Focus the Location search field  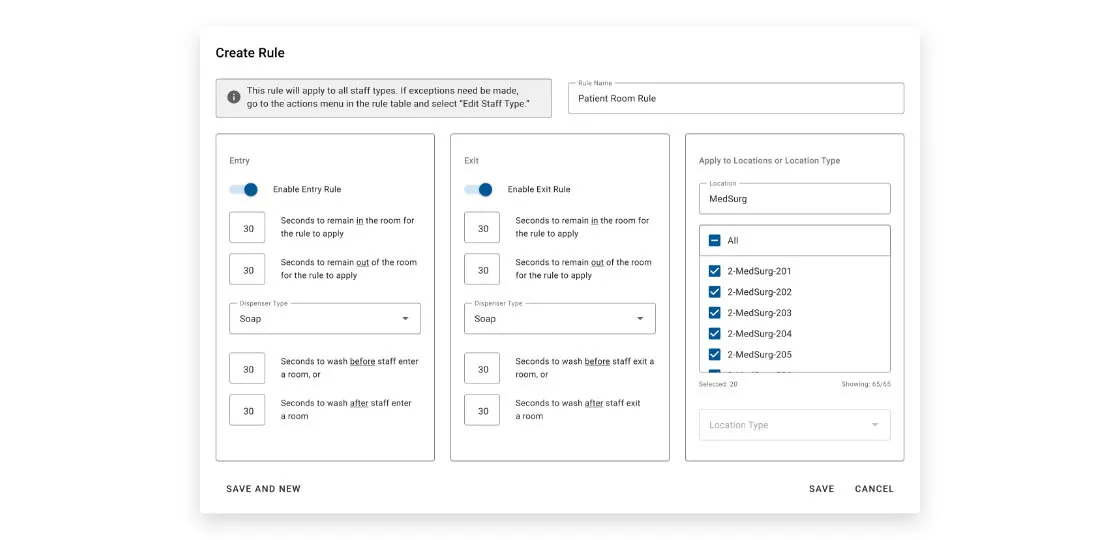(x=794, y=199)
